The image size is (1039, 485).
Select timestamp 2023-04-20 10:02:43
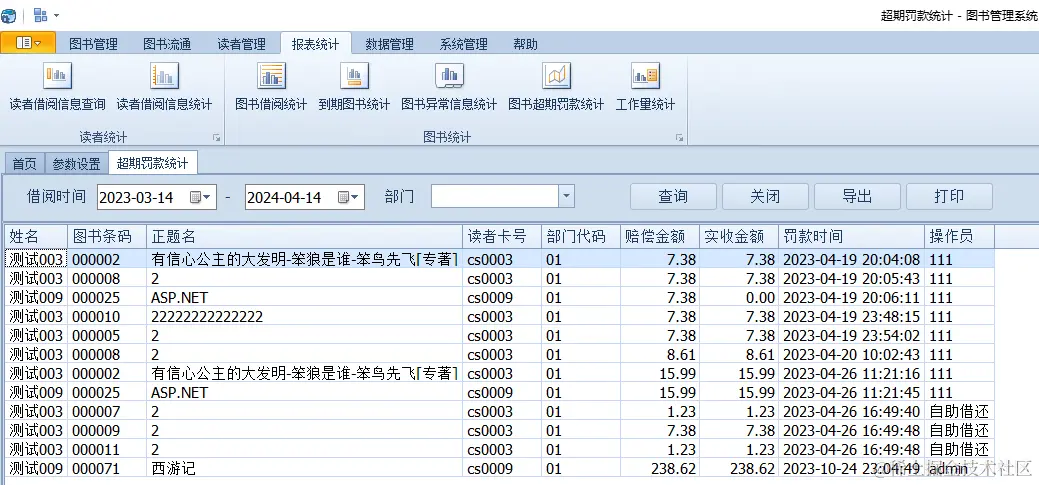[x=851, y=354]
